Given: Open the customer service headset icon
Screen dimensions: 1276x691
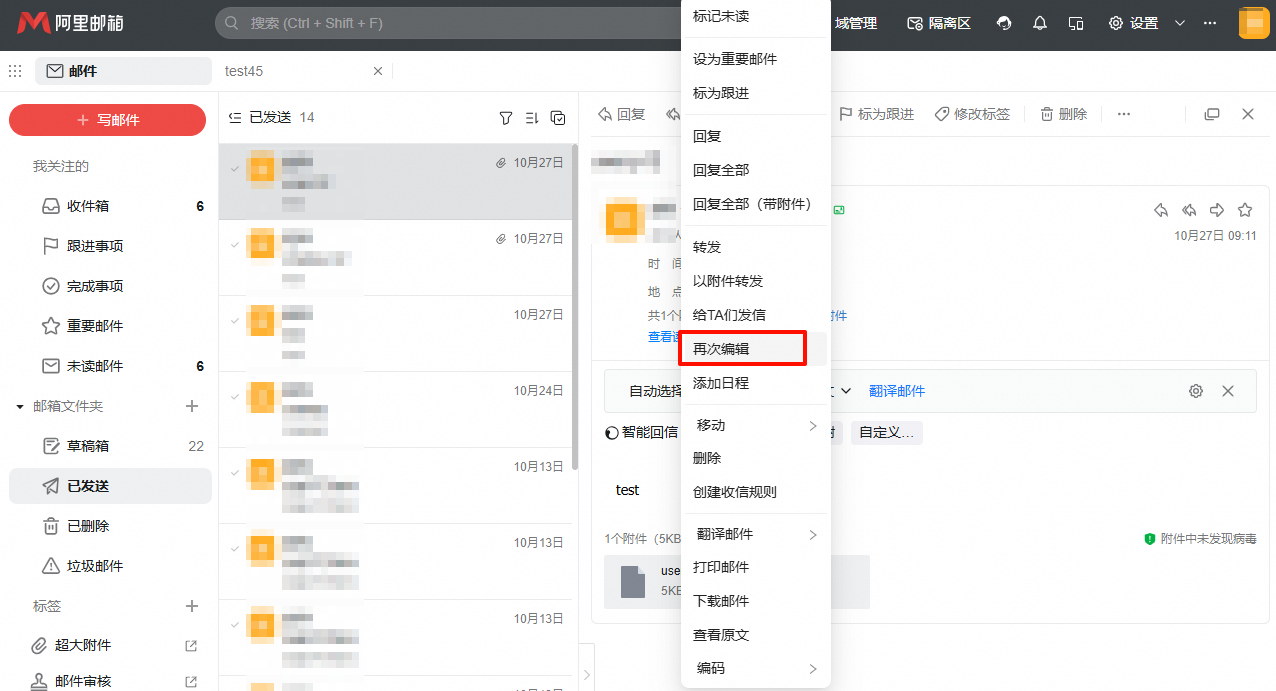Looking at the screenshot, I should [1005, 23].
